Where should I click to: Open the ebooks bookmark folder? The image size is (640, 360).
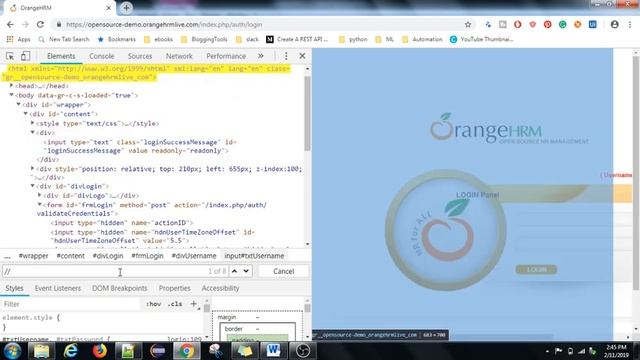158,39
